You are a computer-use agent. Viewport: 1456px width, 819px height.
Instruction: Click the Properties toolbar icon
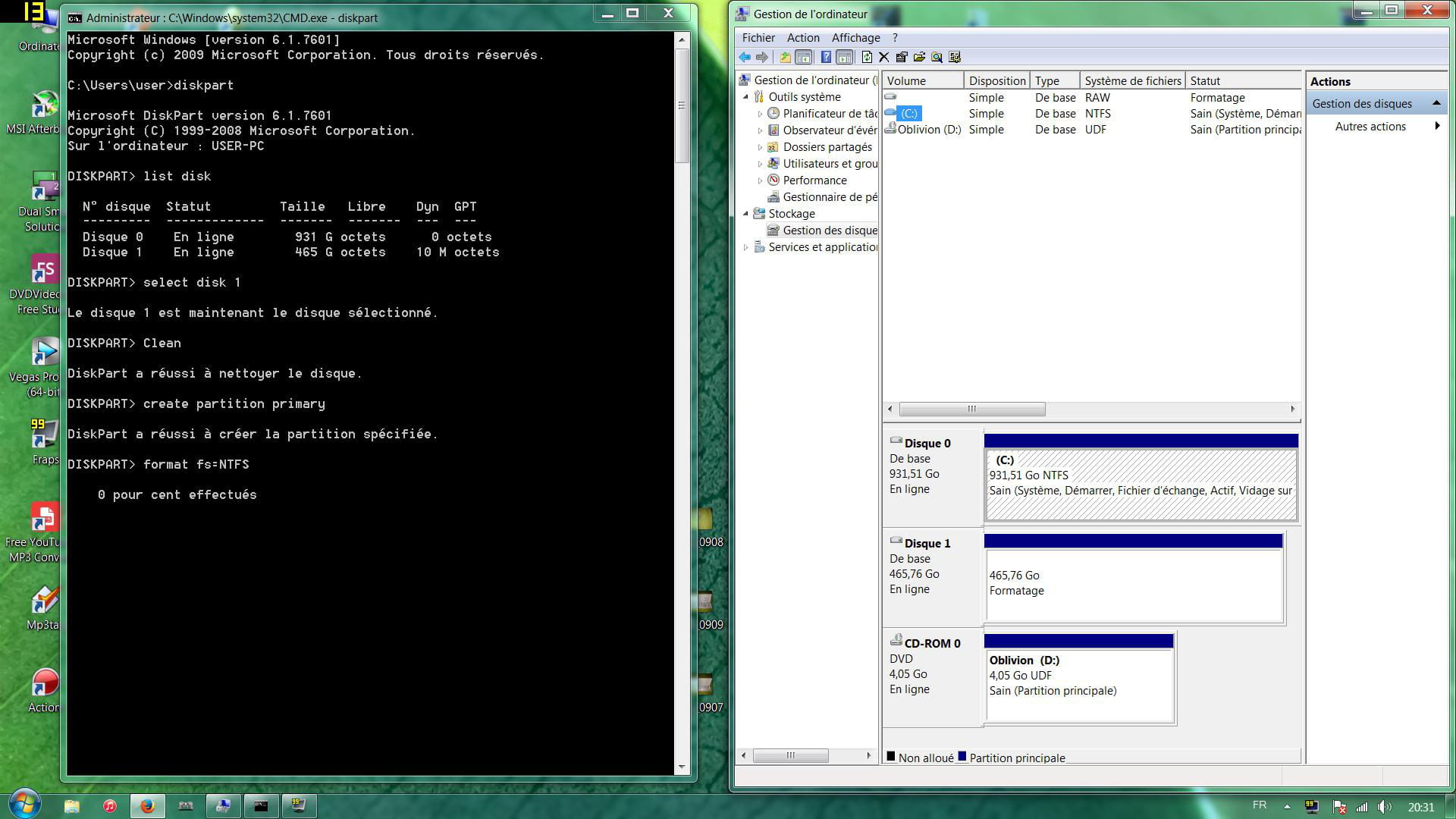(x=901, y=57)
